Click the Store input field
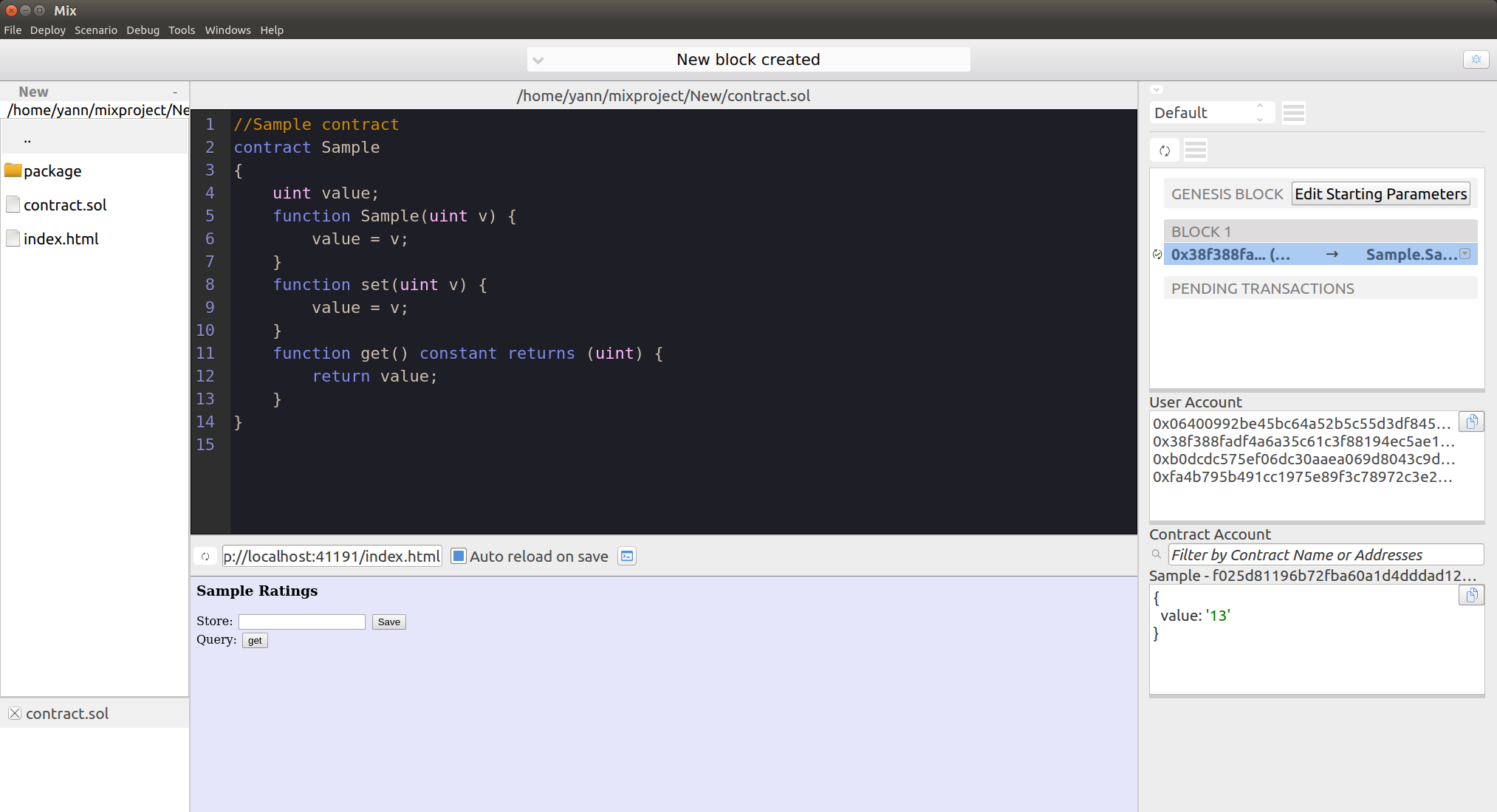Viewport: 1497px width, 812px height. [x=301, y=622]
